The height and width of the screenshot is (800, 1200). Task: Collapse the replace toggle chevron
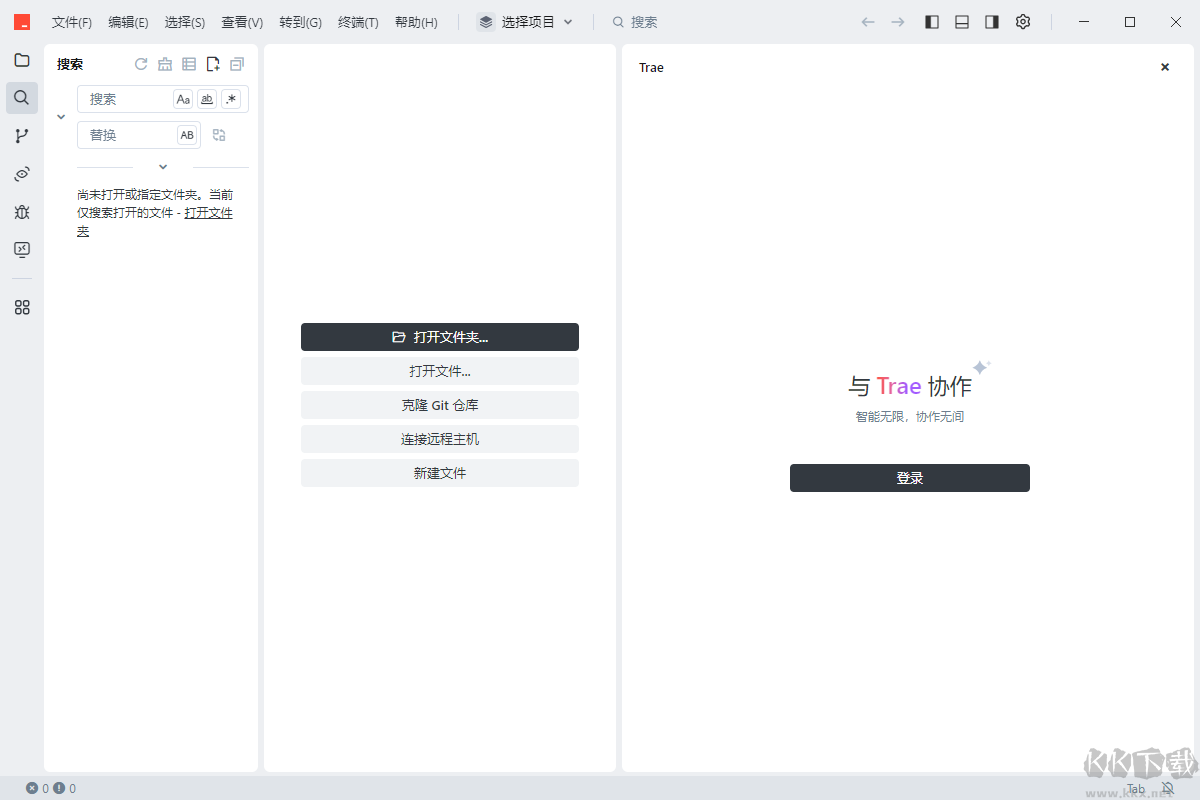click(x=61, y=117)
